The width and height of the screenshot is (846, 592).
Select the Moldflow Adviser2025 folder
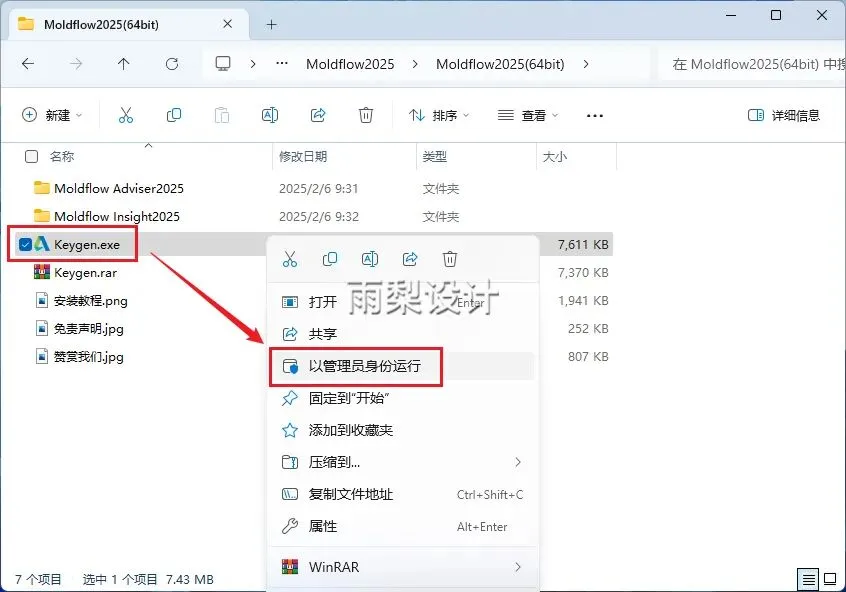(119, 188)
